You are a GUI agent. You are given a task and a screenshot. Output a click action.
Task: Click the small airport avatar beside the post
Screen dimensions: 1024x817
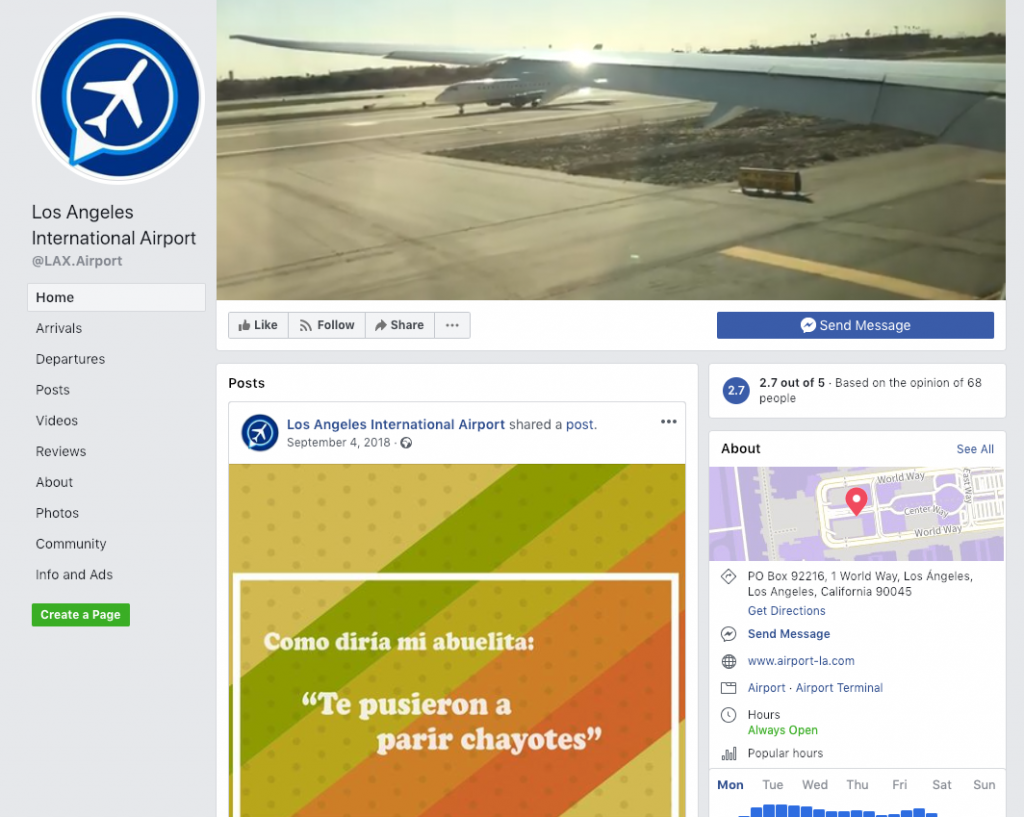tap(259, 432)
